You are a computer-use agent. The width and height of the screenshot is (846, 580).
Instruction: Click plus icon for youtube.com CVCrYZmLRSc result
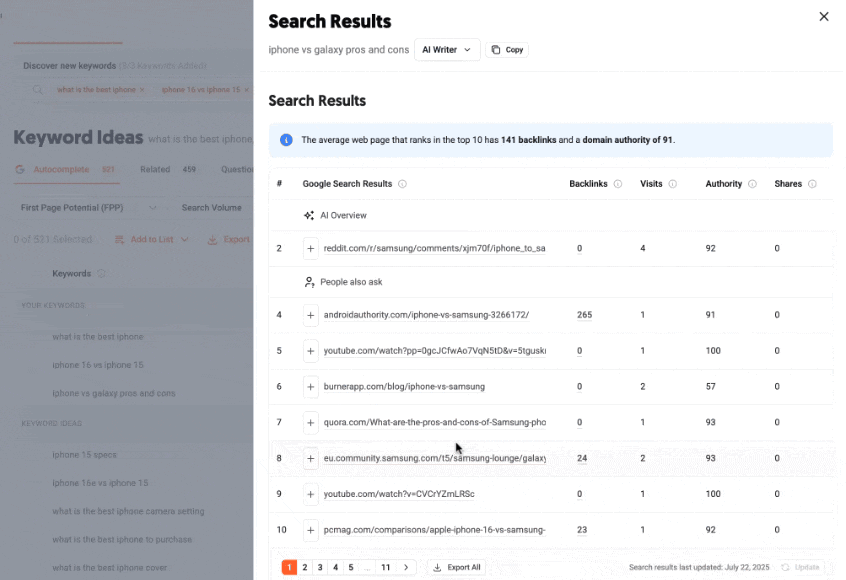pyautogui.click(x=310, y=494)
